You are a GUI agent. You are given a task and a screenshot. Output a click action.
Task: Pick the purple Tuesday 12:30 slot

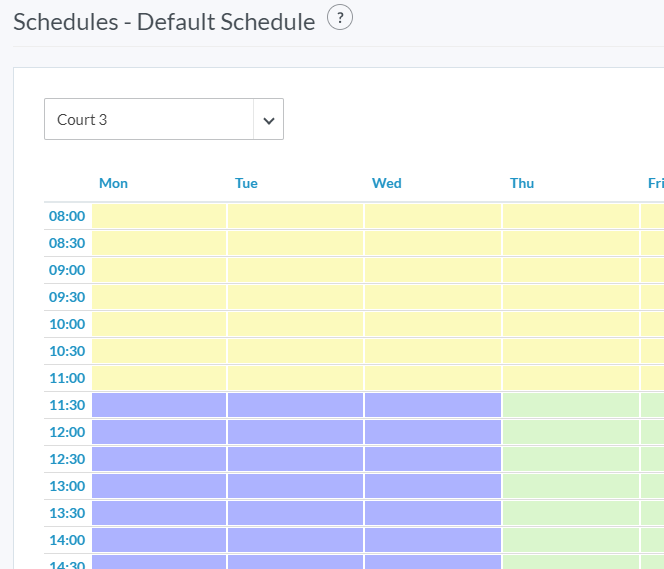click(295, 459)
